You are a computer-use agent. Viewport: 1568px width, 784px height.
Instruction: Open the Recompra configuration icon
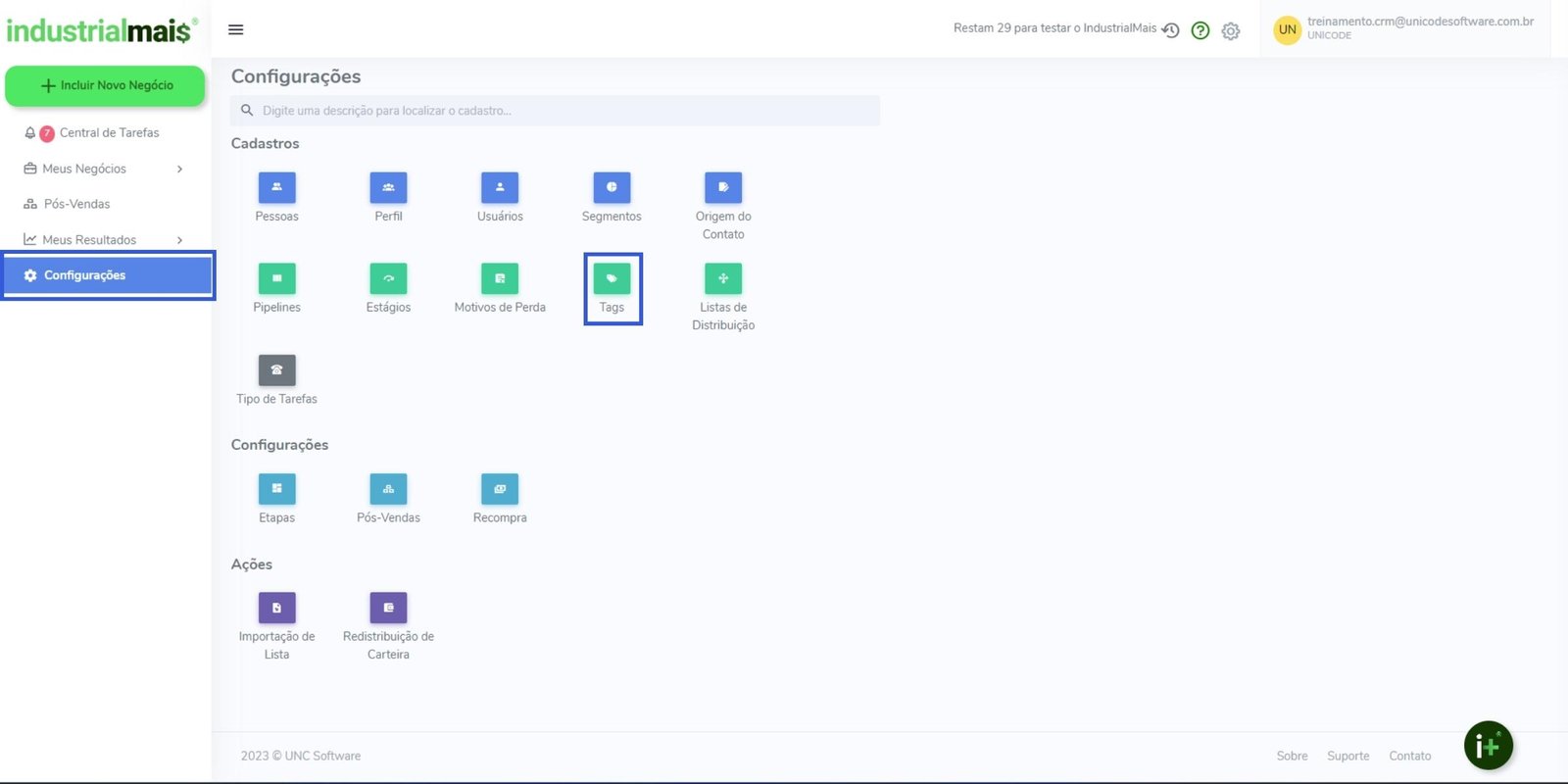point(500,489)
